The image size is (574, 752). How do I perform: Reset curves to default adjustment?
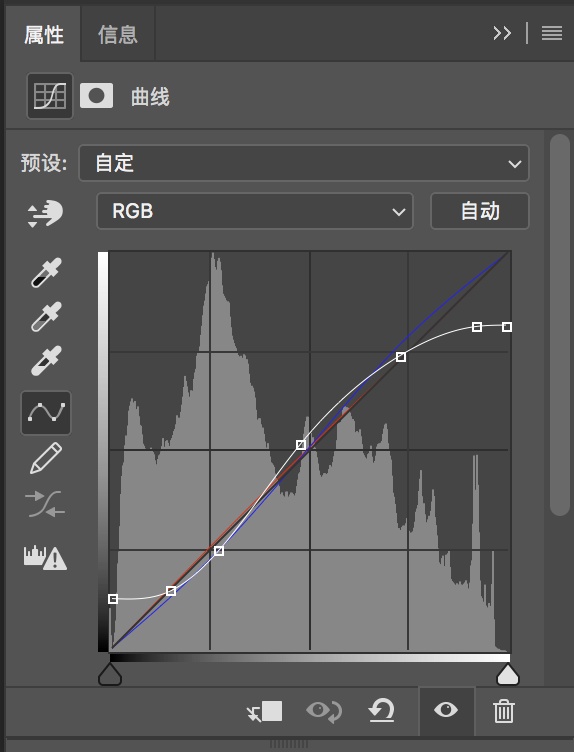(381, 710)
